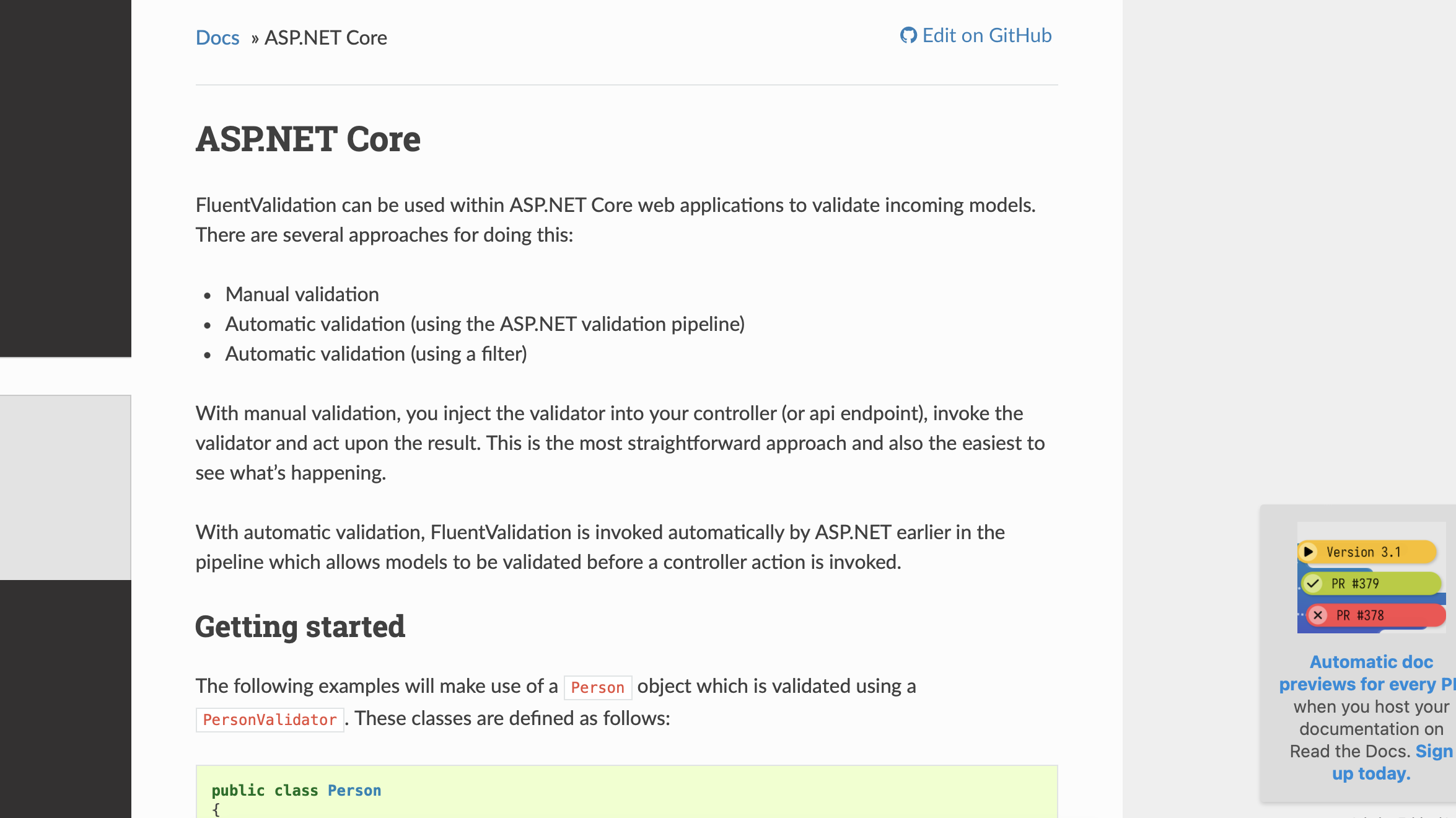Click the GitHub octocat icon

(x=908, y=35)
